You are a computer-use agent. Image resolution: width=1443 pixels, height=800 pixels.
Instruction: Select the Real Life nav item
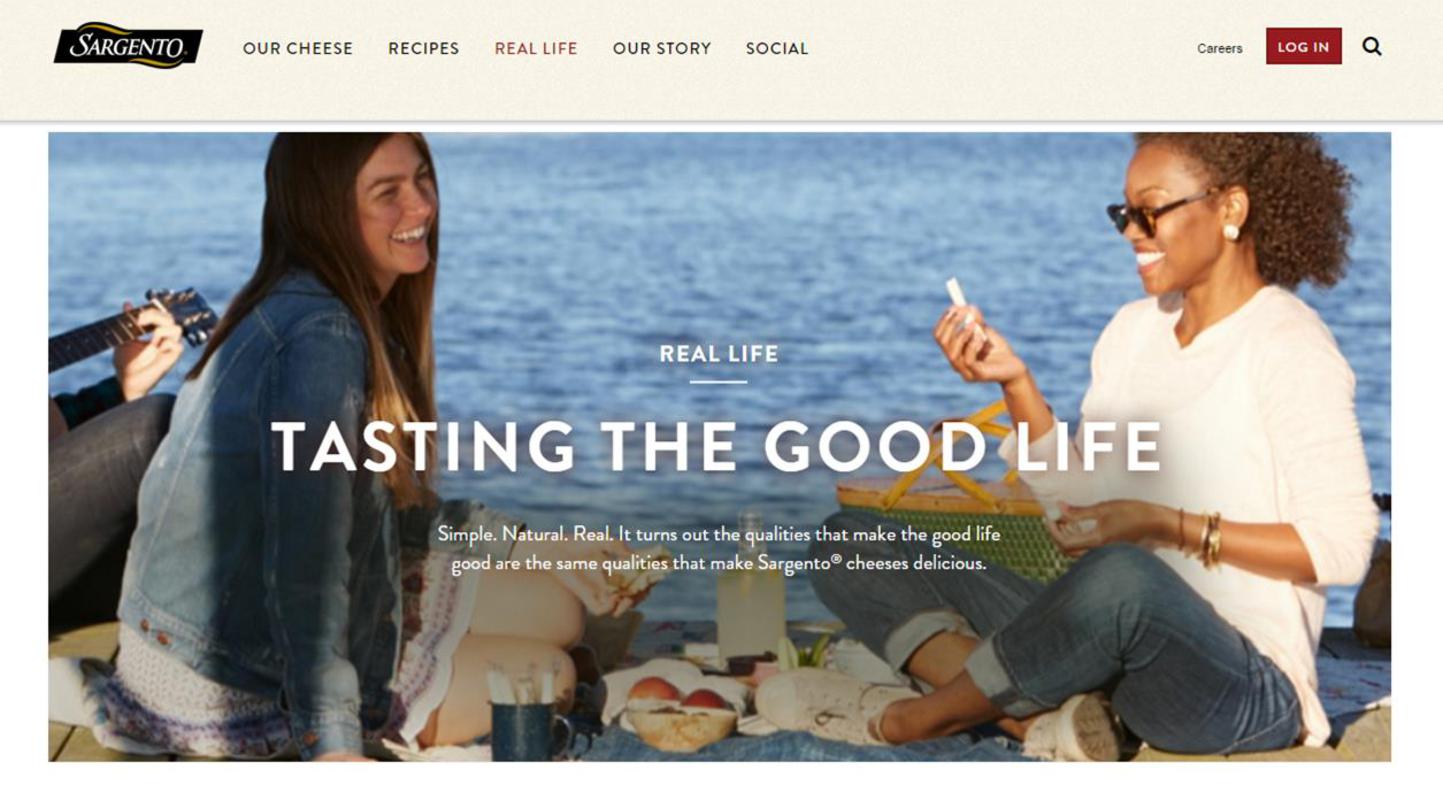(x=536, y=48)
